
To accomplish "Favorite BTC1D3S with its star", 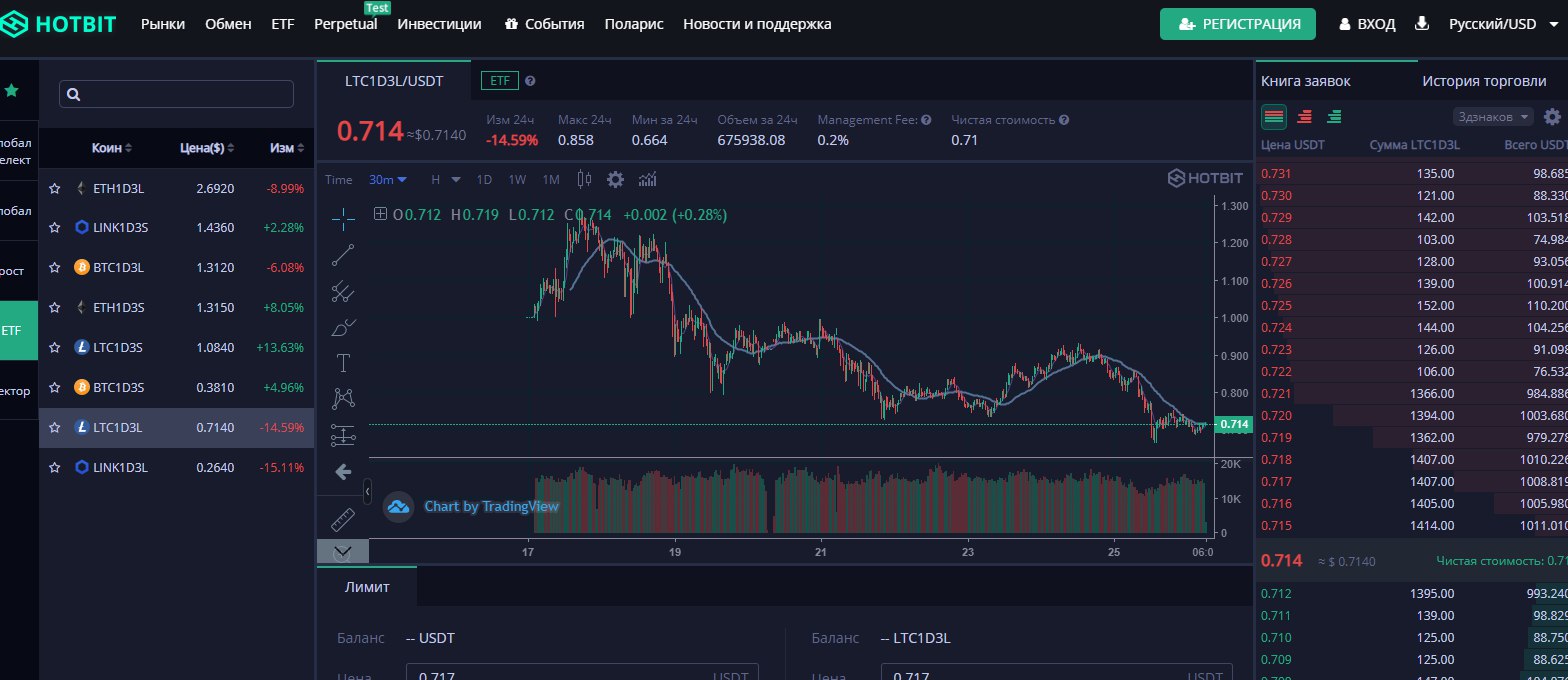I will click(55, 388).
